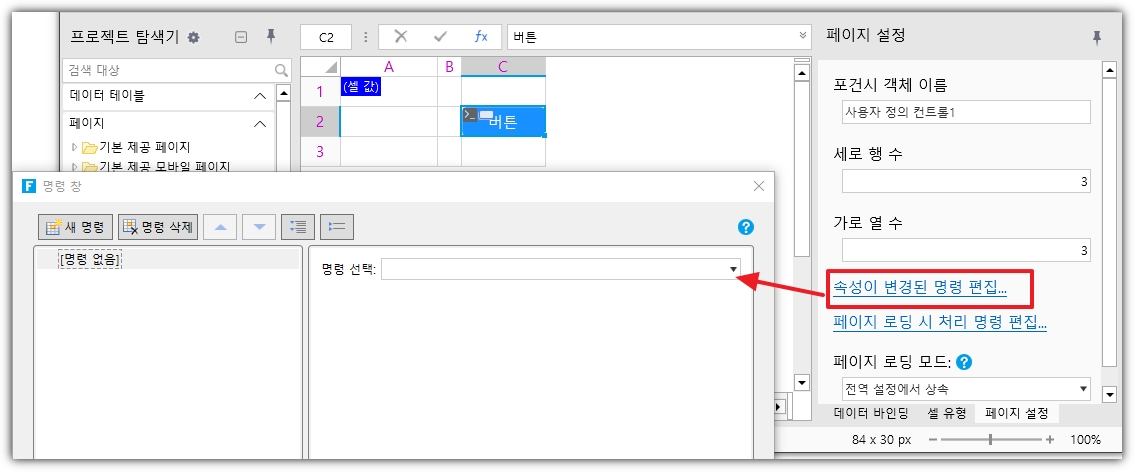
Task: Open help in the command window
Action: (745, 227)
